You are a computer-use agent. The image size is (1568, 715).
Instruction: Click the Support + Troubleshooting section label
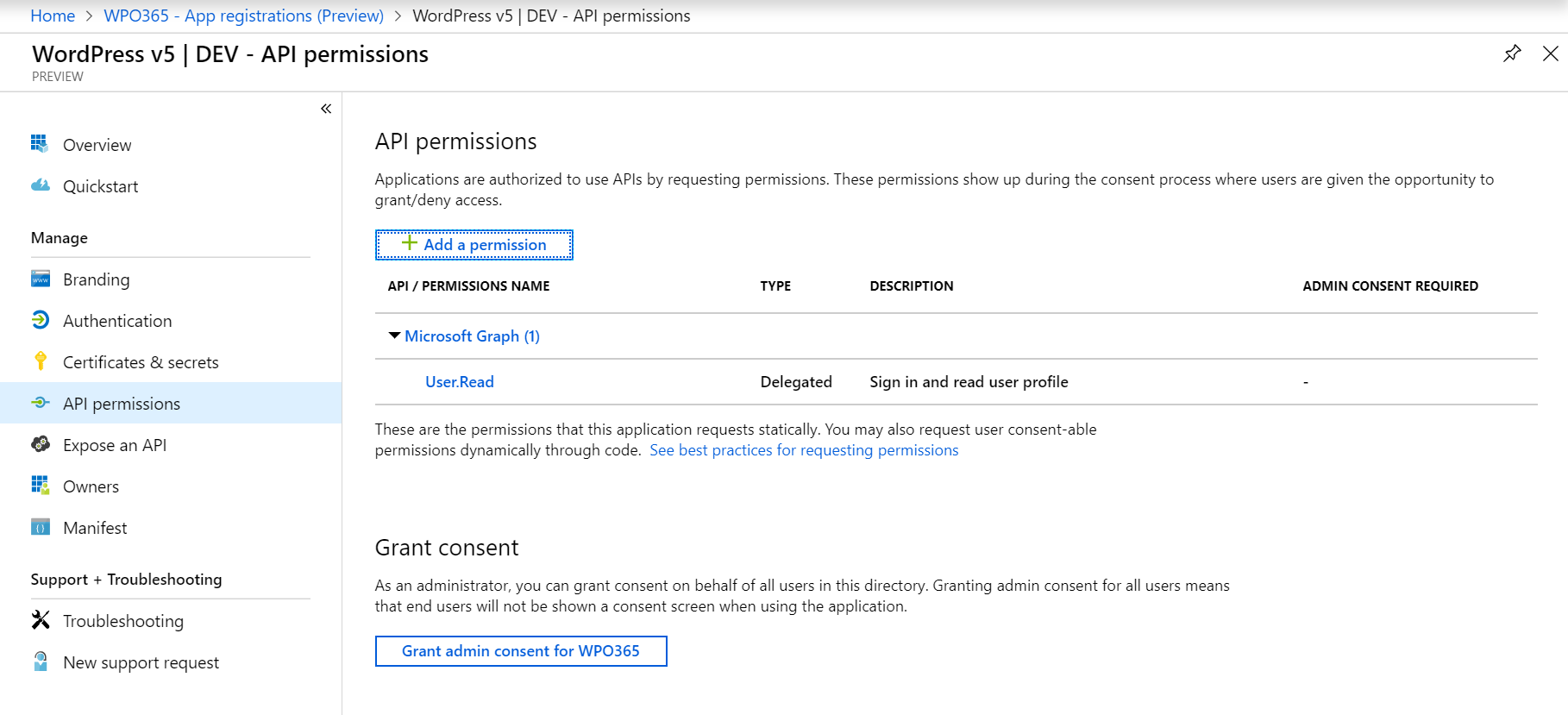127,580
